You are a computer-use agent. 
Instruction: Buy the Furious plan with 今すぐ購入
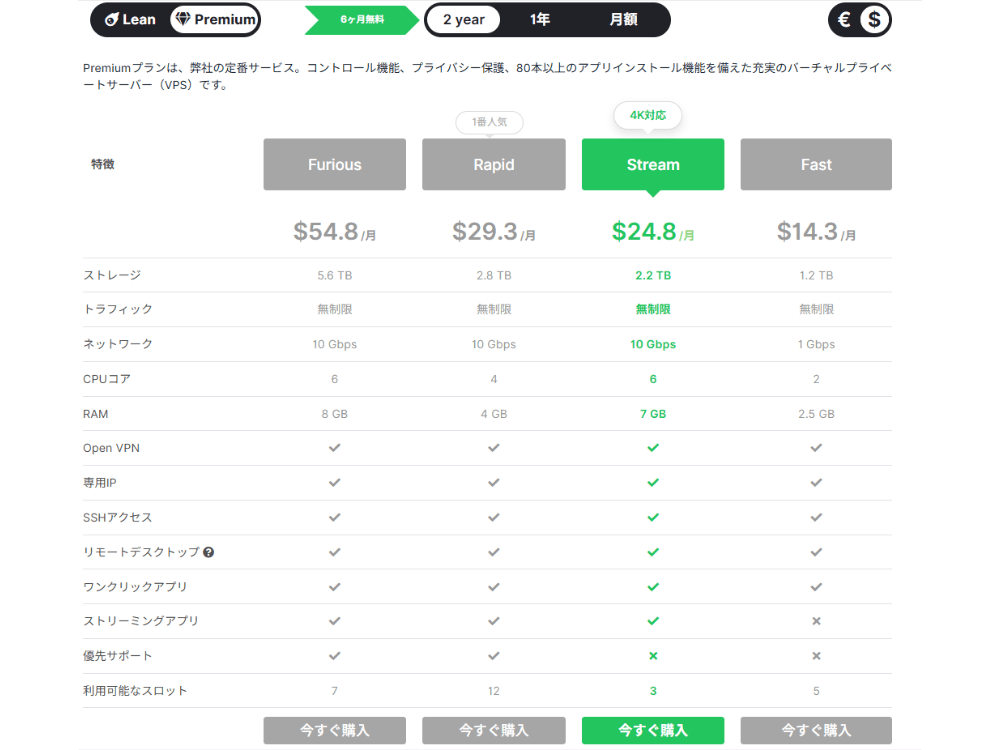(x=335, y=730)
